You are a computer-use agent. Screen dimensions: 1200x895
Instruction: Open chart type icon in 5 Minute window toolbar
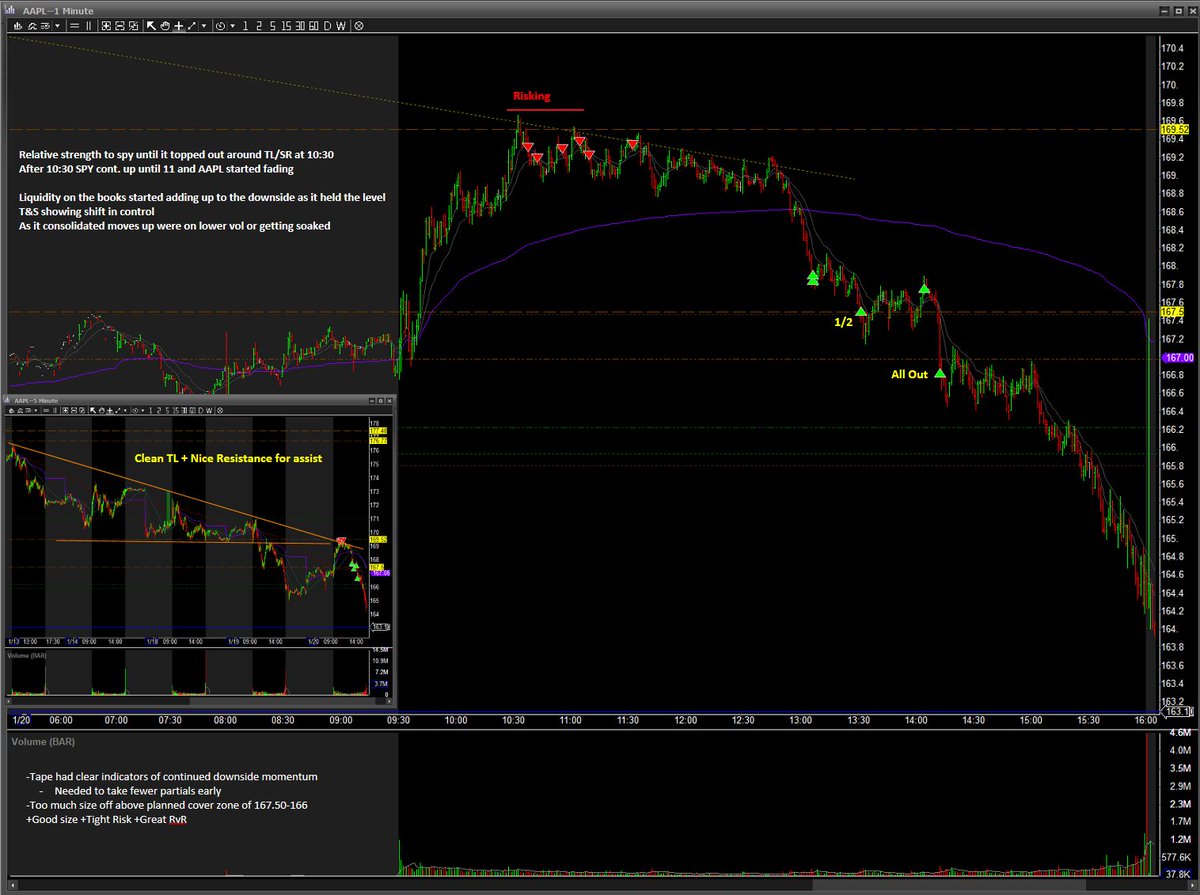12,410
